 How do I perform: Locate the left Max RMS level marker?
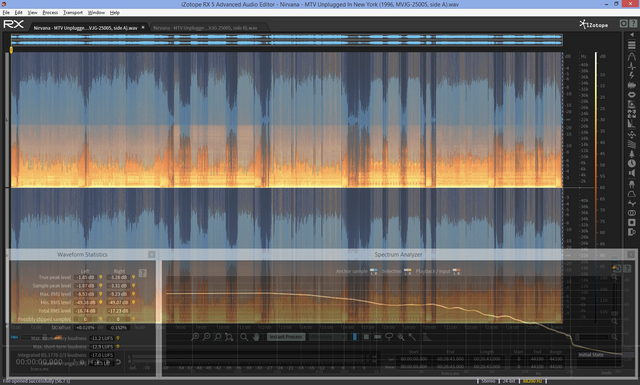coord(100,294)
